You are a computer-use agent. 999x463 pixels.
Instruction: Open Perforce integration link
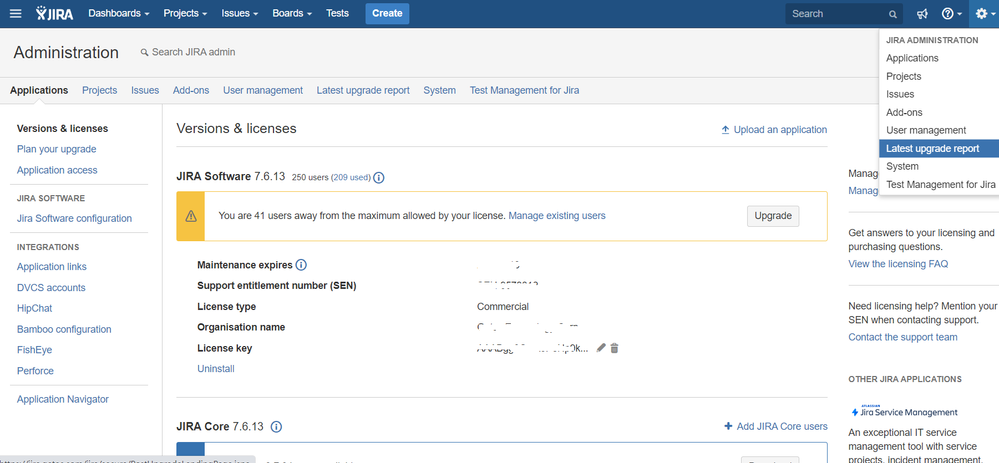click(35, 371)
